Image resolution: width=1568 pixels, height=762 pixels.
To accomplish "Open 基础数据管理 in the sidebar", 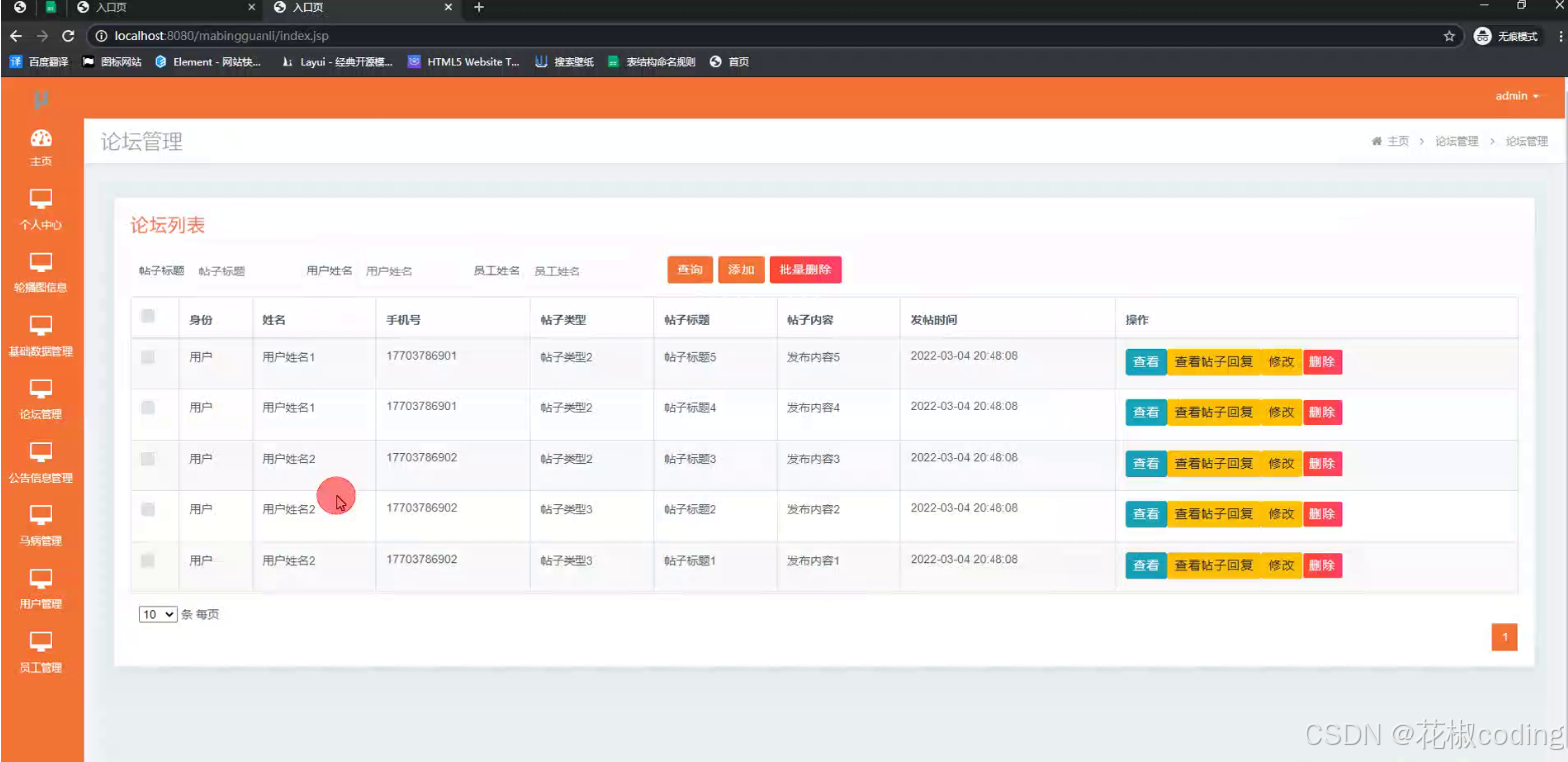I will (x=41, y=336).
